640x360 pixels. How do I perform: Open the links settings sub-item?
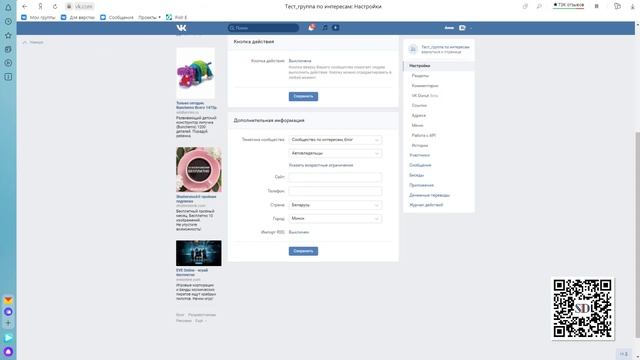[419, 106]
